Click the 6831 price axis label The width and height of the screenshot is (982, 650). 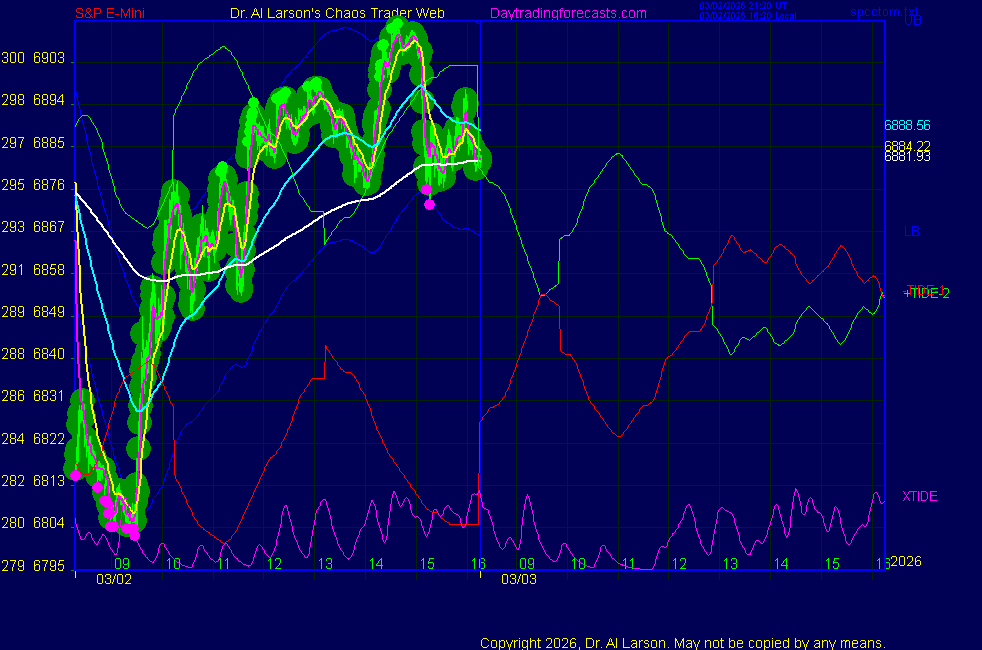click(48, 396)
